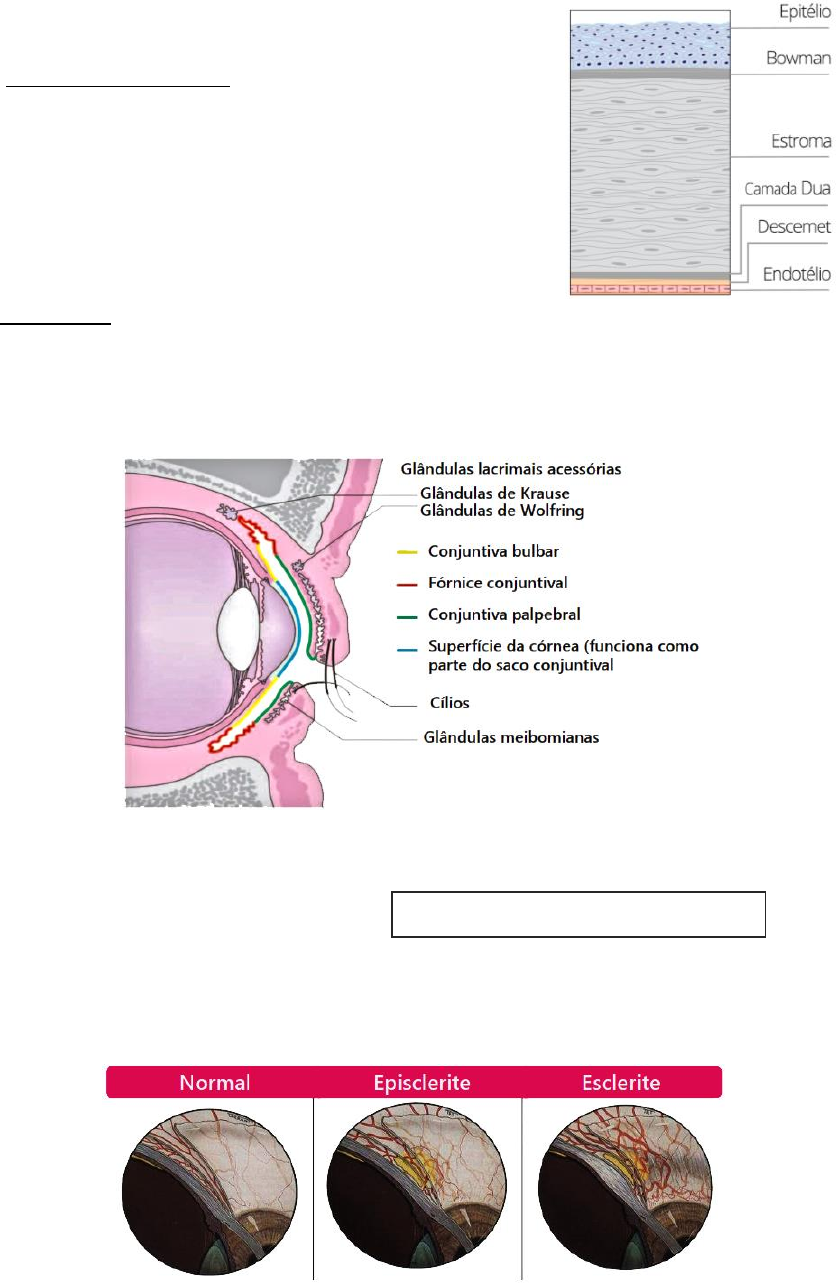Click the red Fórnice conjuntival legend swatch
838x1283 pixels.
[x=407, y=582]
